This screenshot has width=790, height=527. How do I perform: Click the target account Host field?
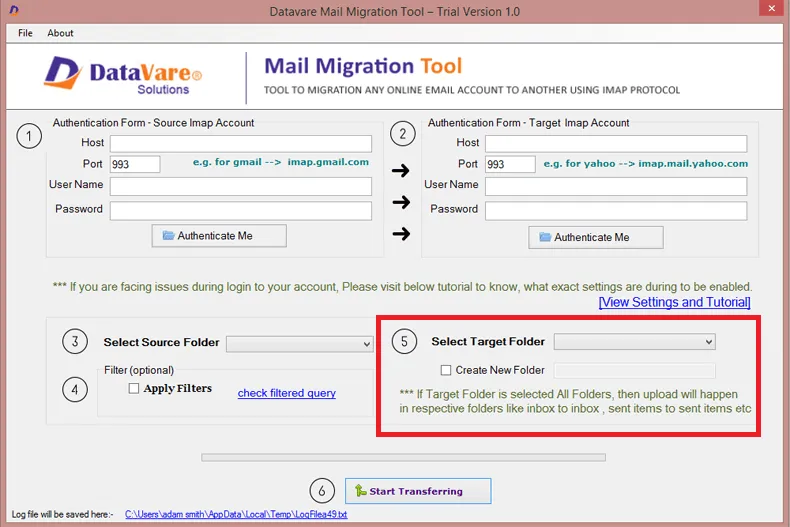(616, 144)
